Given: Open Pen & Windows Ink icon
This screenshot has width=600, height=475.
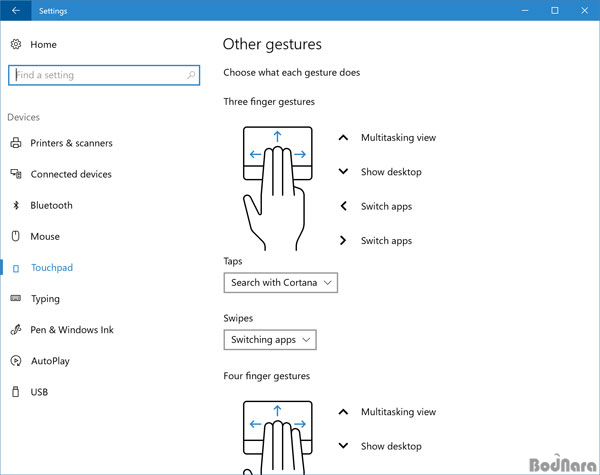Looking at the screenshot, I should point(16,330).
